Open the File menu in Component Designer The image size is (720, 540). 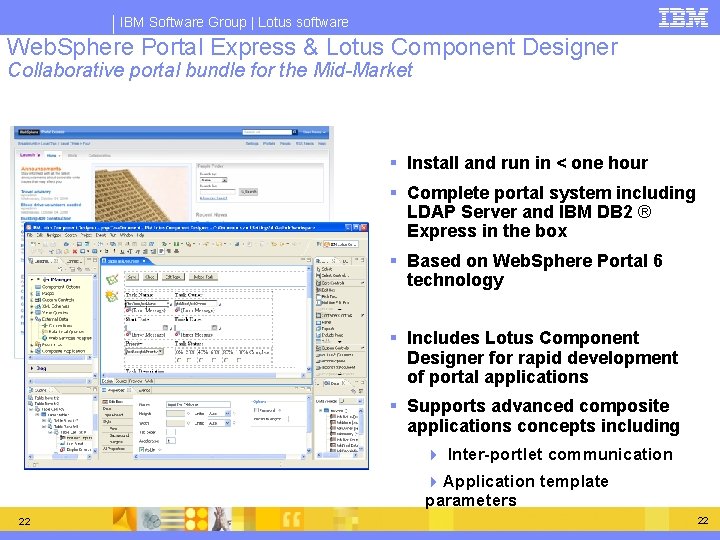(x=30, y=235)
